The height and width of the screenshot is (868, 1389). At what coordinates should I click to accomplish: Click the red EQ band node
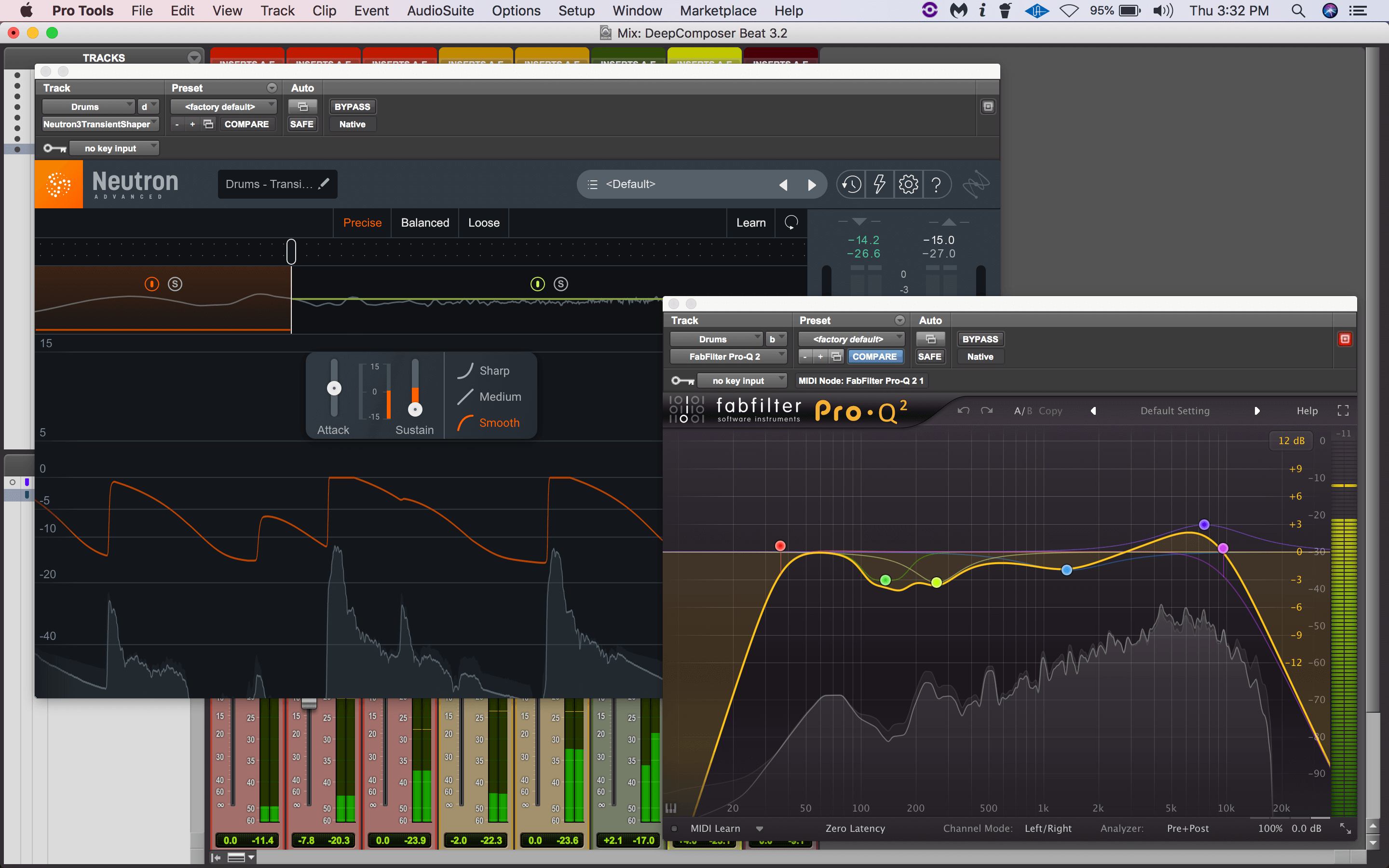click(780, 545)
